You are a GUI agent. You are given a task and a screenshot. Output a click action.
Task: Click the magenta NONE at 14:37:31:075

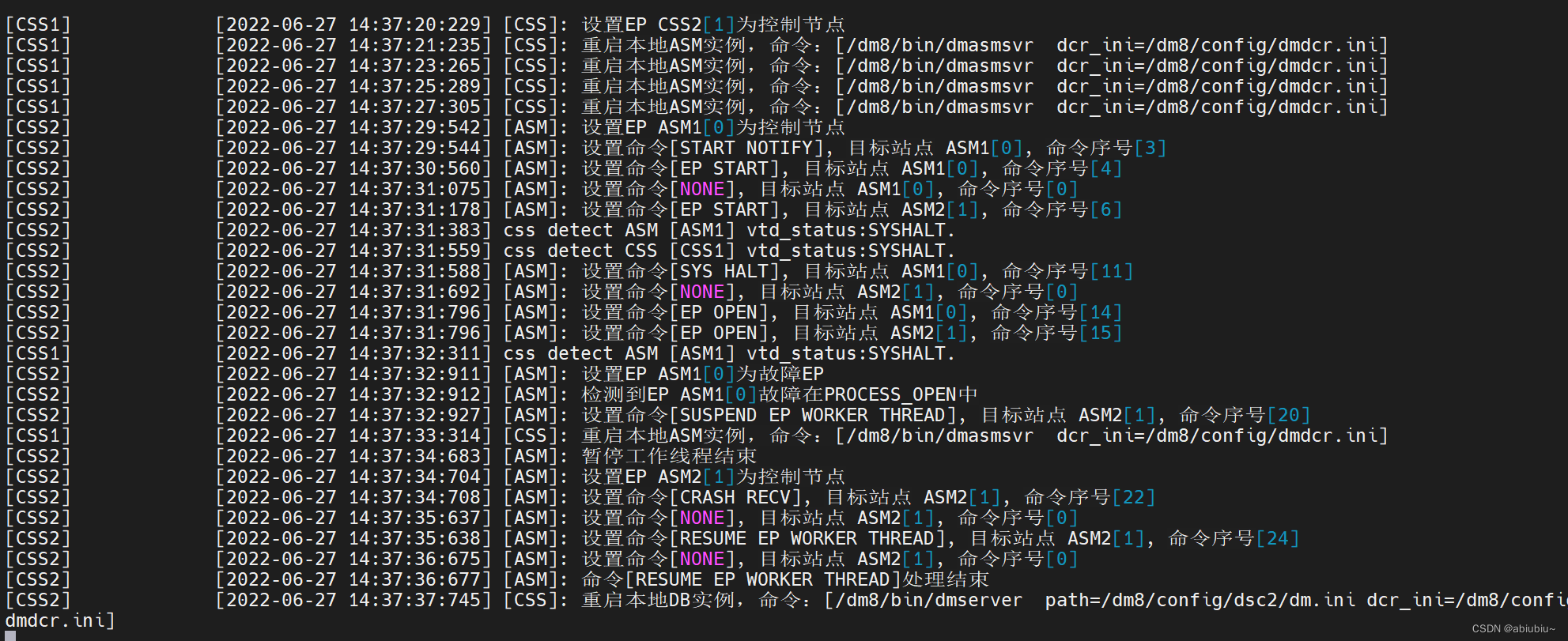coord(702,190)
